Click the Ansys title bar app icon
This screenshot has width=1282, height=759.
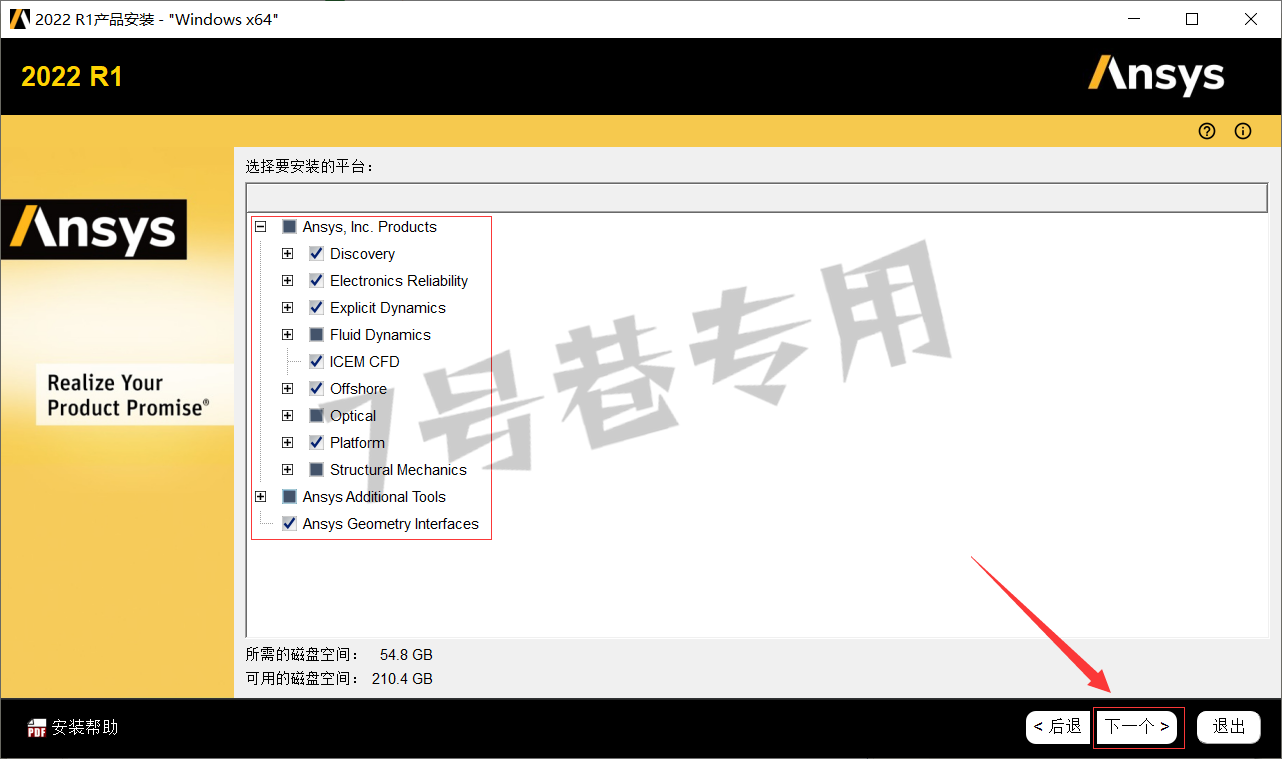(20, 19)
